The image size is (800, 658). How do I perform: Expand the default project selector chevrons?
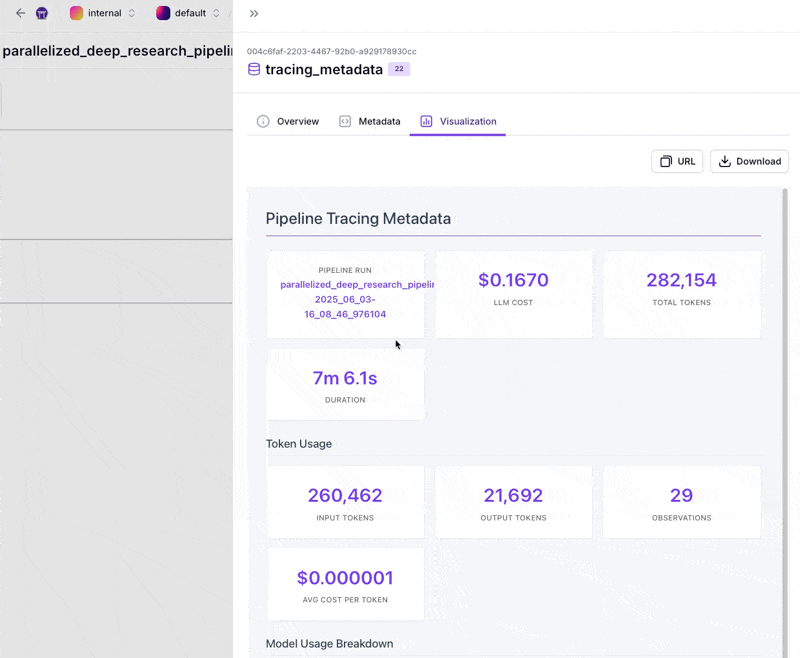(x=216, y=13)
